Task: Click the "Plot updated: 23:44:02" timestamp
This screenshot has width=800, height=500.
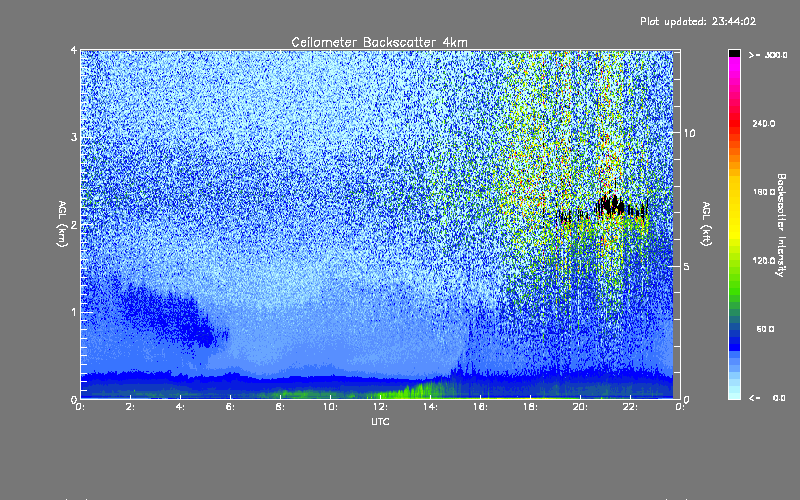Action: pyautogui.click(x=698, y=21)
